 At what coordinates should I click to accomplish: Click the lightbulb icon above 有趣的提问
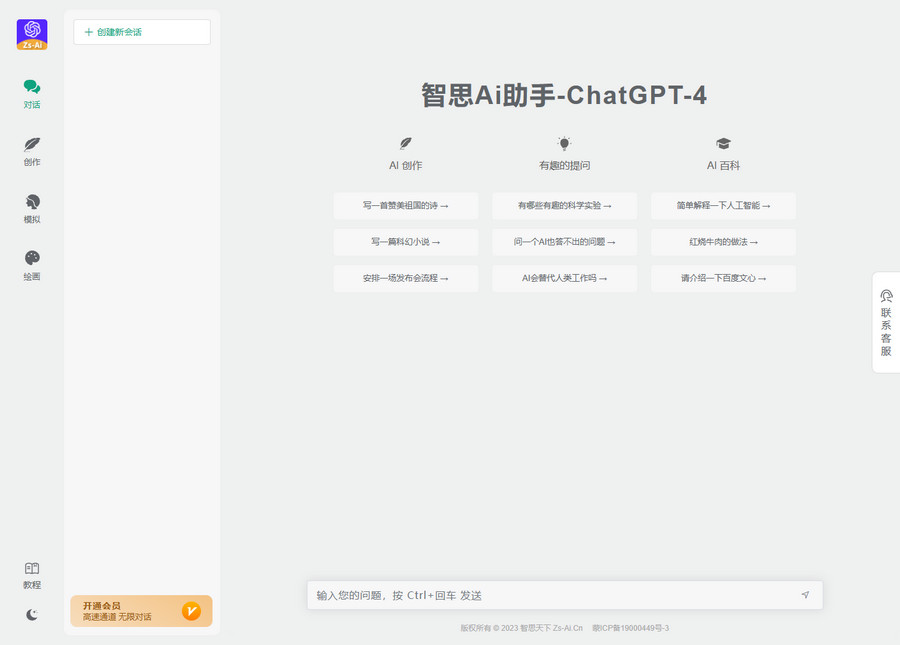tap(564, 141)
